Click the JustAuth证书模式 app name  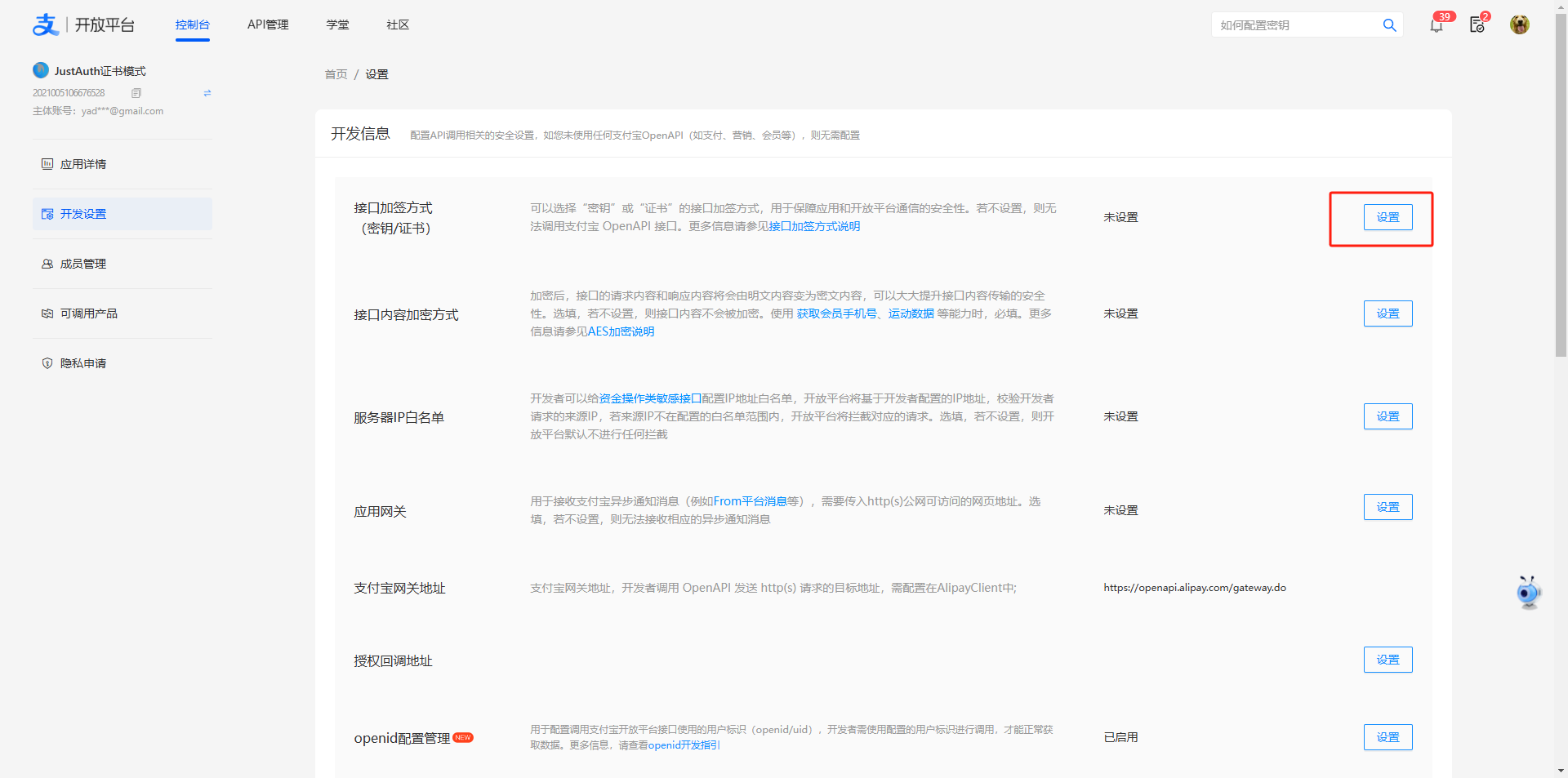click(100, 71)
